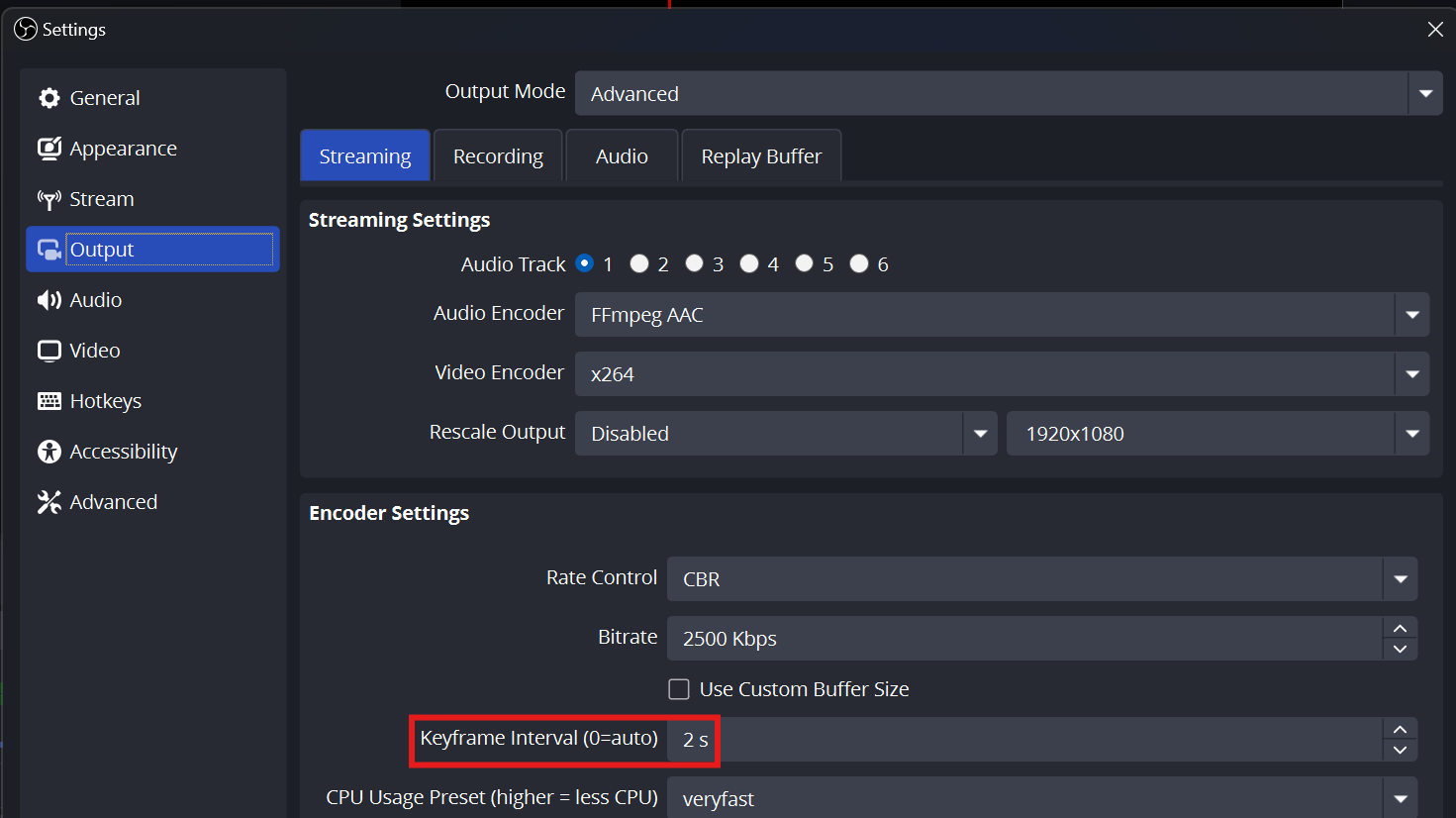This screenshot has width=1456, height=818.
Task: Select the General settings gear icon
Action: point(49,97)
